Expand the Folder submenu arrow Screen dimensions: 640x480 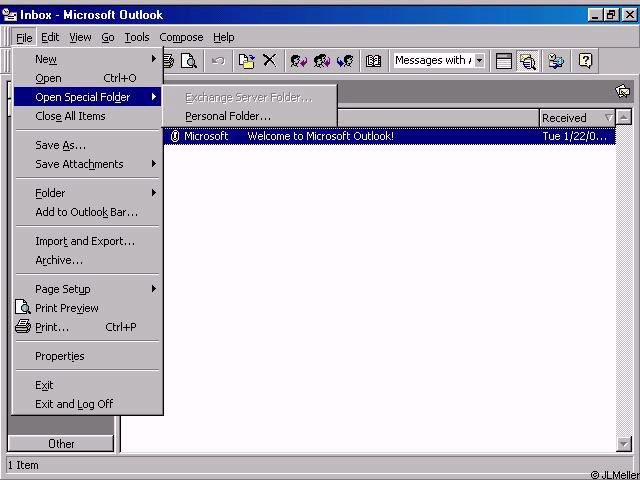pos(154,193)
